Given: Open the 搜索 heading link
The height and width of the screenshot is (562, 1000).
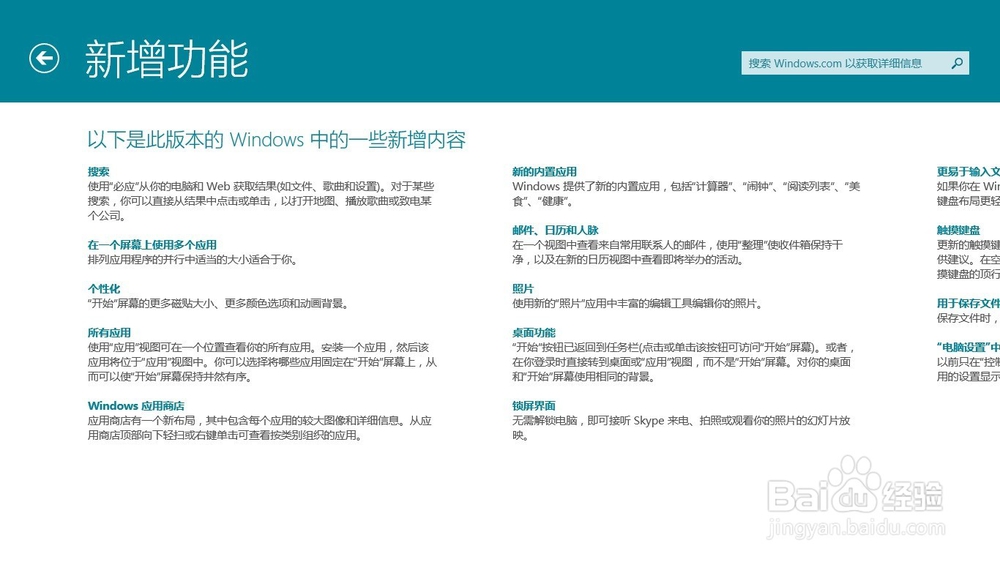Looking at the screenshot, I should click(x=98, y=172).
